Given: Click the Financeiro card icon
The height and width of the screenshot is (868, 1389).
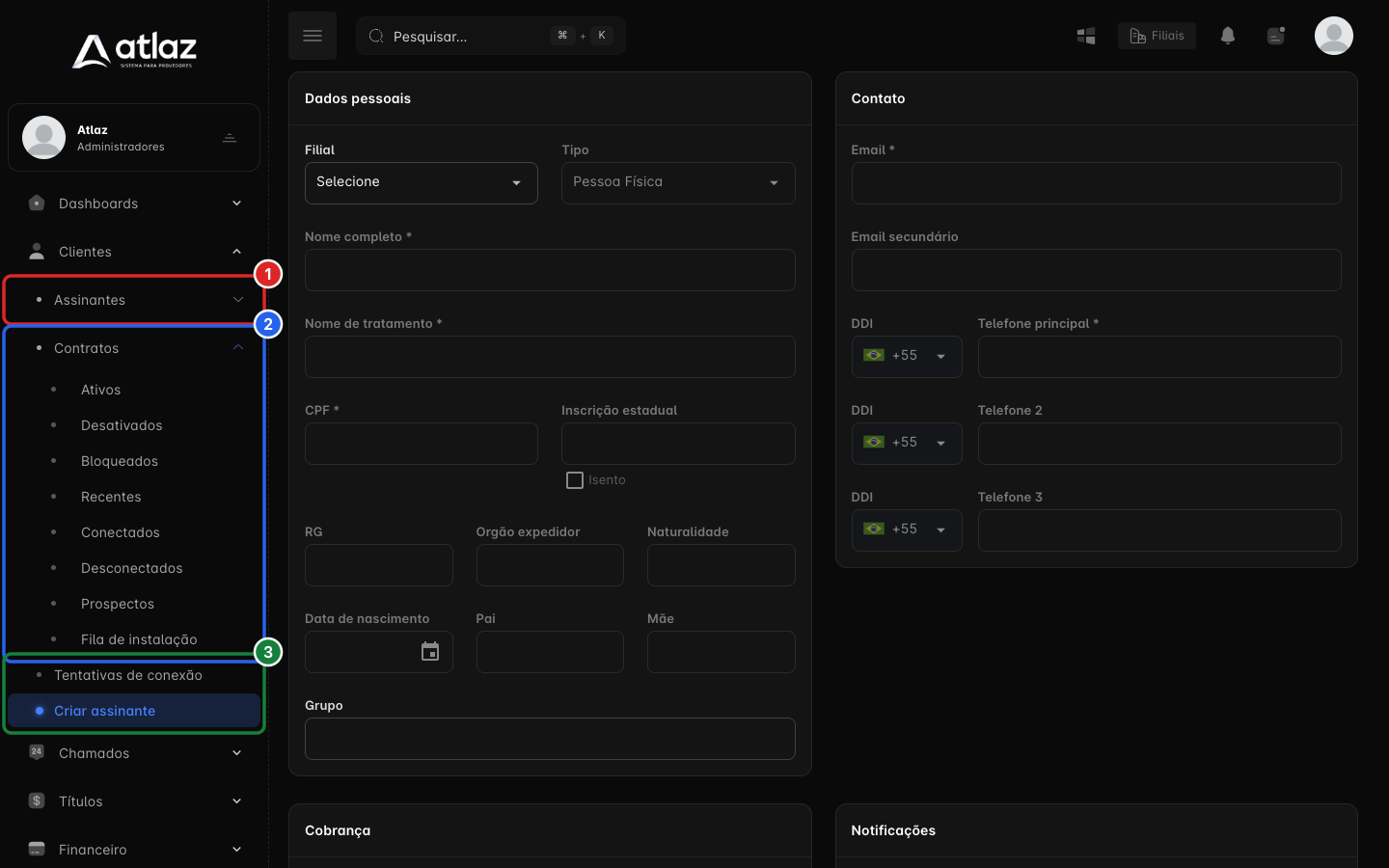Looking at the screenshot, I should (37, 849).
